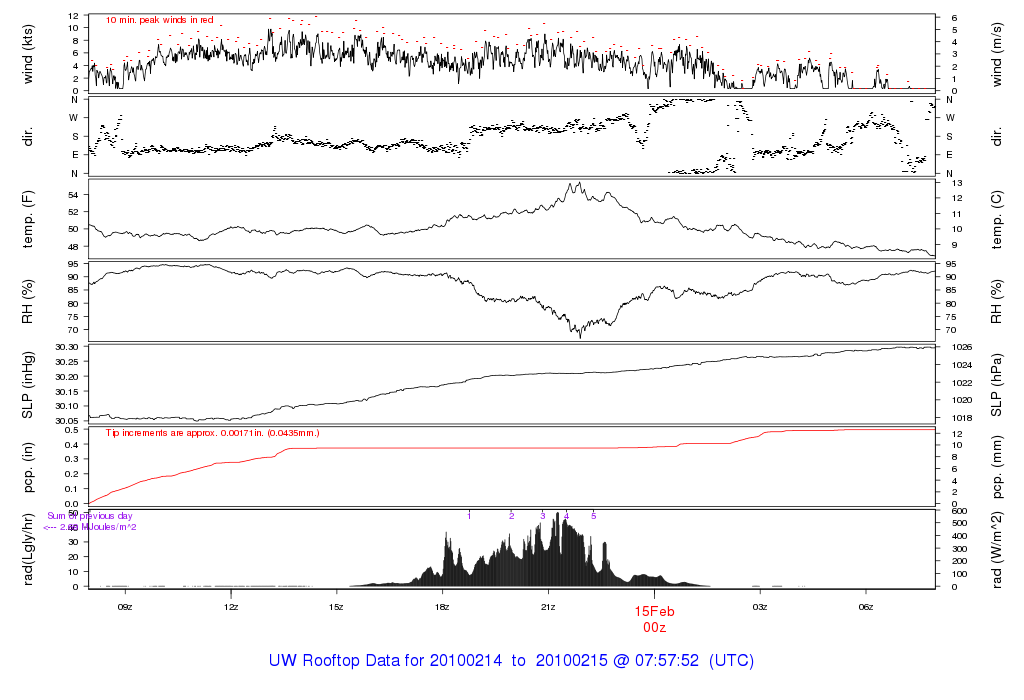
Task: Click the 'Tip increments are approx. 0.00171in.' note
Action: click(x=187, y=433)
